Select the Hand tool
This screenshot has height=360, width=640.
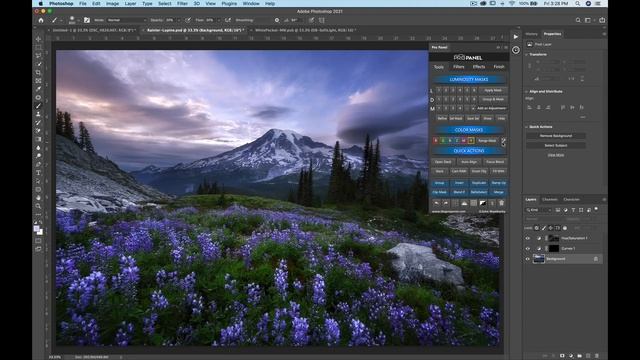(38, 198)
